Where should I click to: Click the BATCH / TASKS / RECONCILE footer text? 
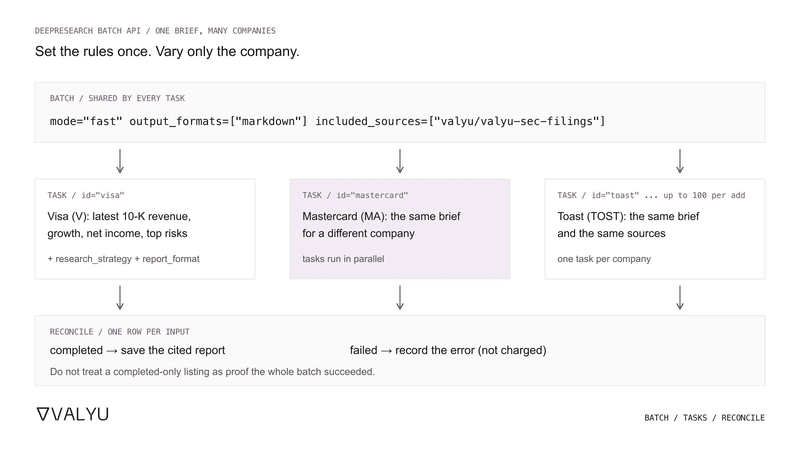click(705, 417)
